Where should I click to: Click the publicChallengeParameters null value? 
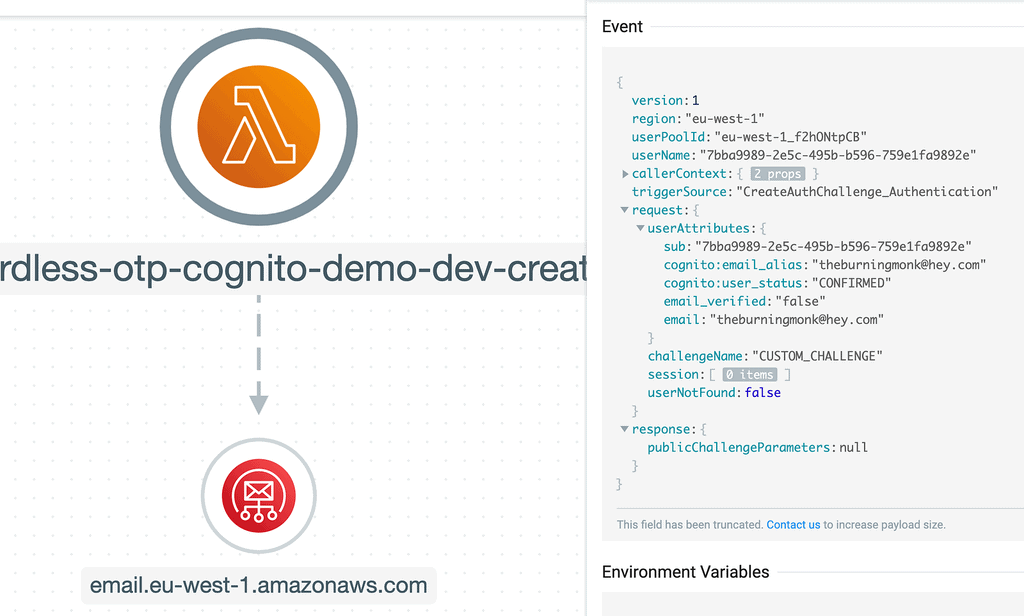853,447
